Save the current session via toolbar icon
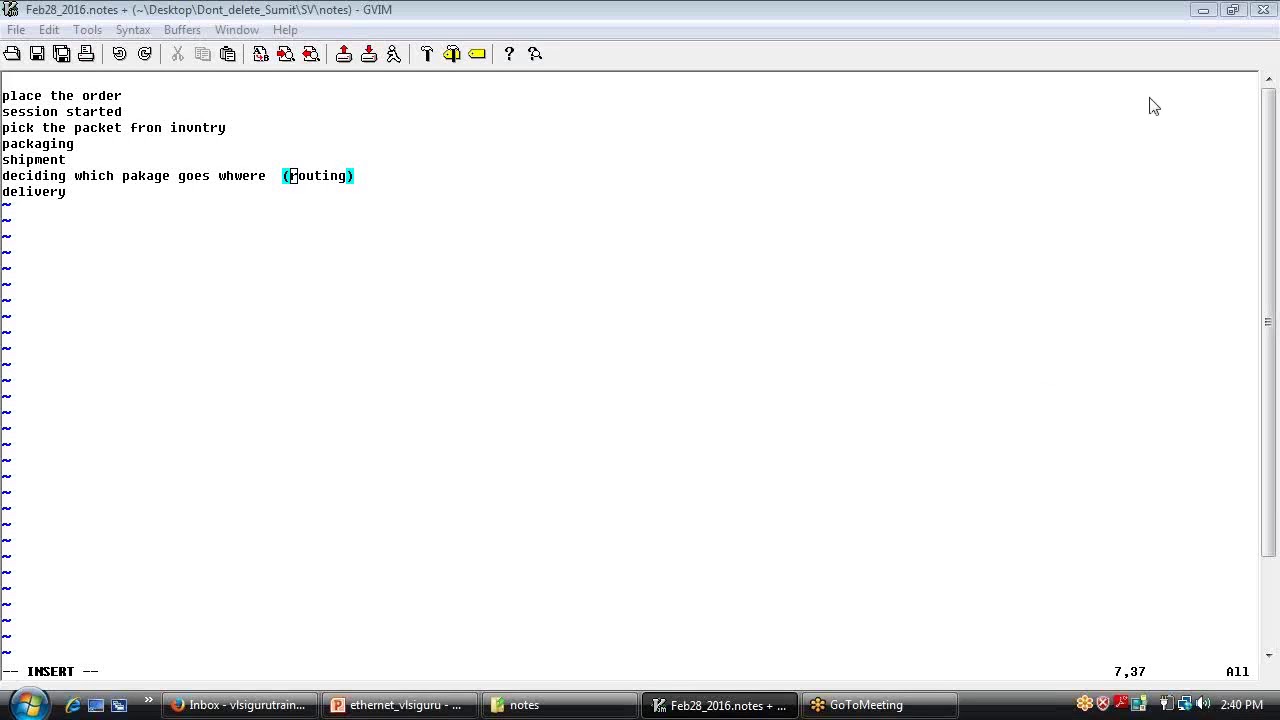 (x=369, y=54)
